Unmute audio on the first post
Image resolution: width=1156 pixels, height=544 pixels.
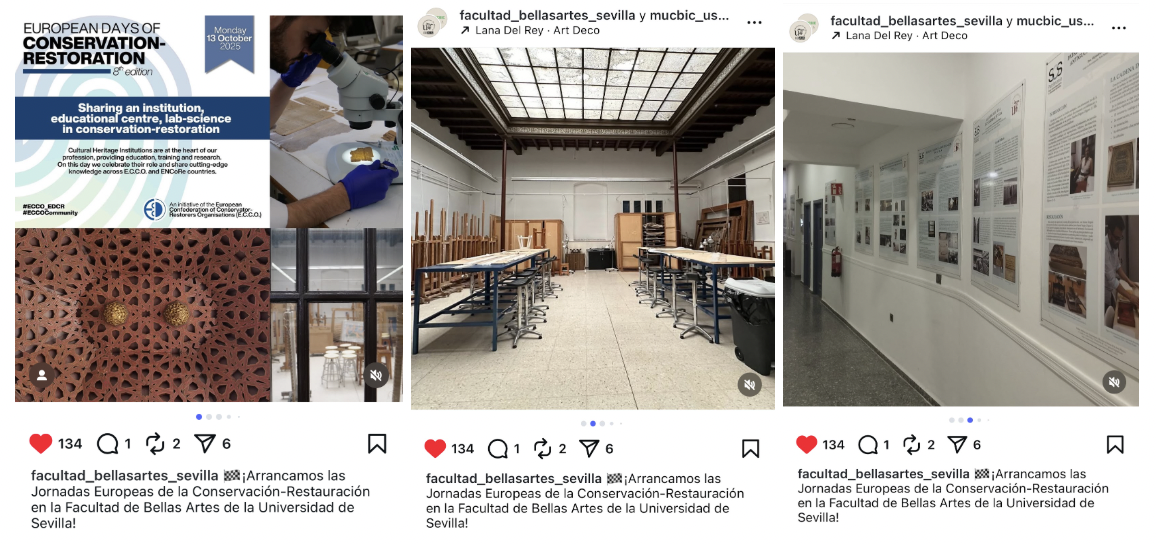375,375
